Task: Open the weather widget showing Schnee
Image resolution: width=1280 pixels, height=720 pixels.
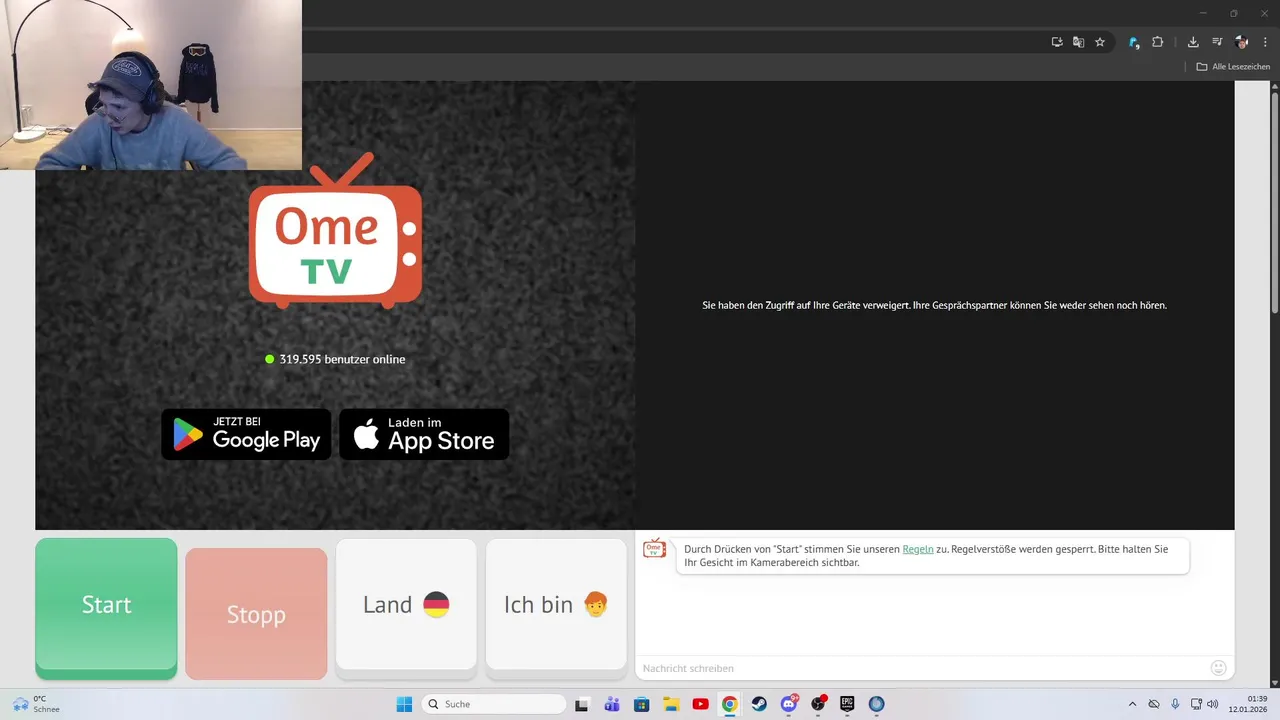Action: point(36,704)
